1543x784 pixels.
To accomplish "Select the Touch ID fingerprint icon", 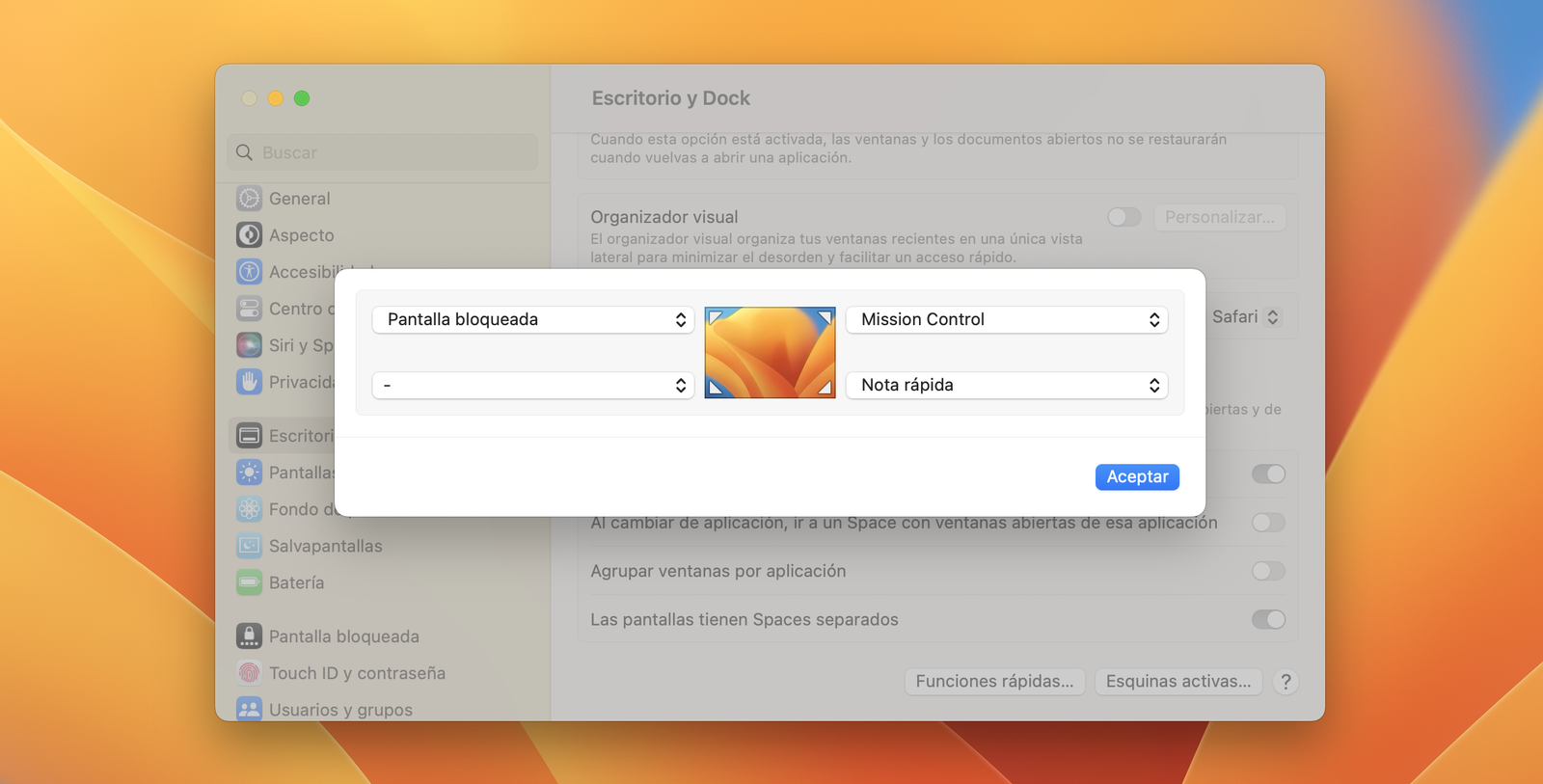I will 249,673.
